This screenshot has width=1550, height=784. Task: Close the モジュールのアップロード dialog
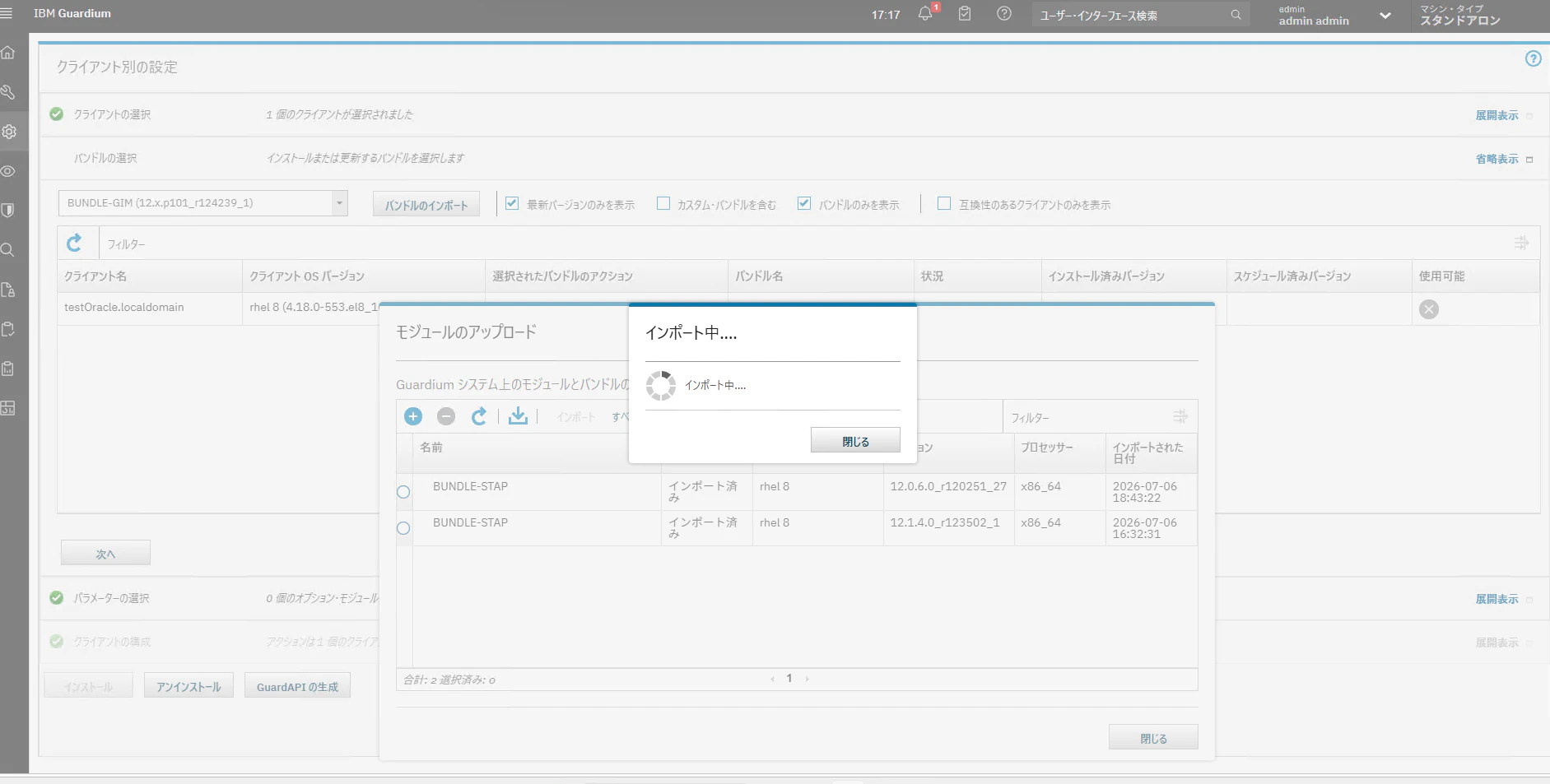pos(1153,738)
